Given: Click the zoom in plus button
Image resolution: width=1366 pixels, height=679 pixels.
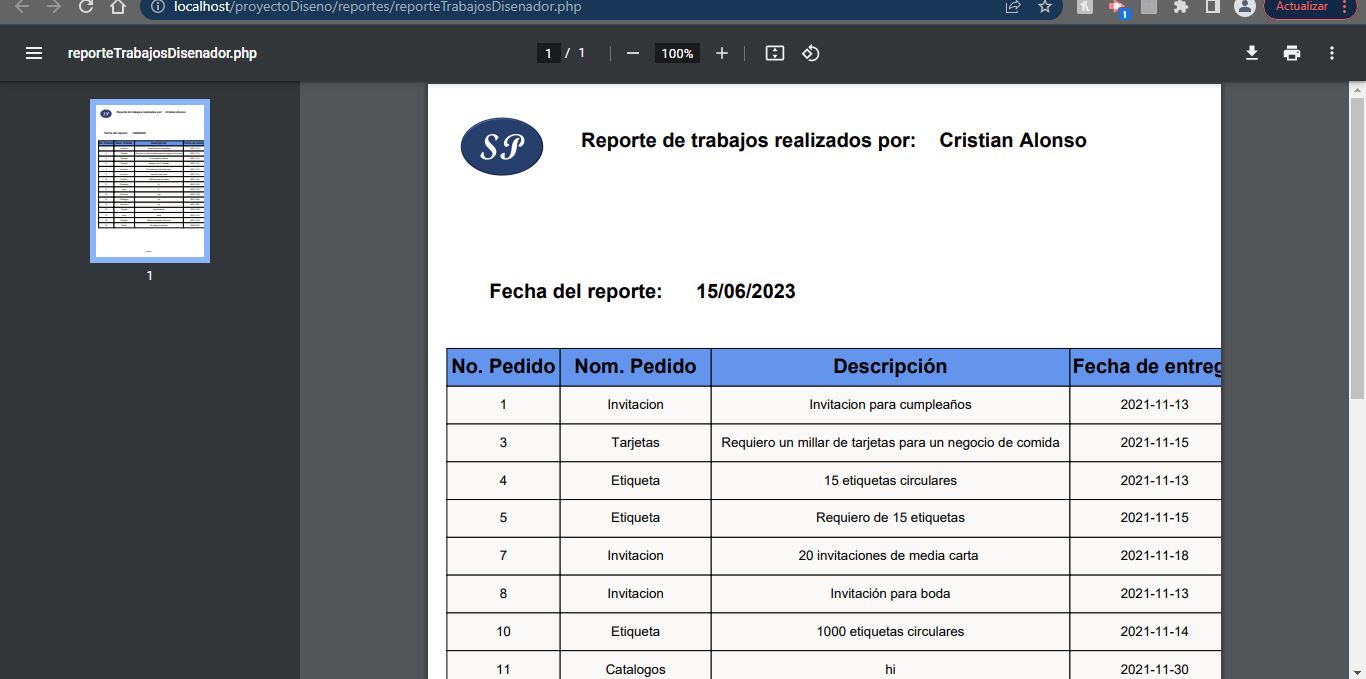Looking at the screenshot, I should [x=722, y=53].
